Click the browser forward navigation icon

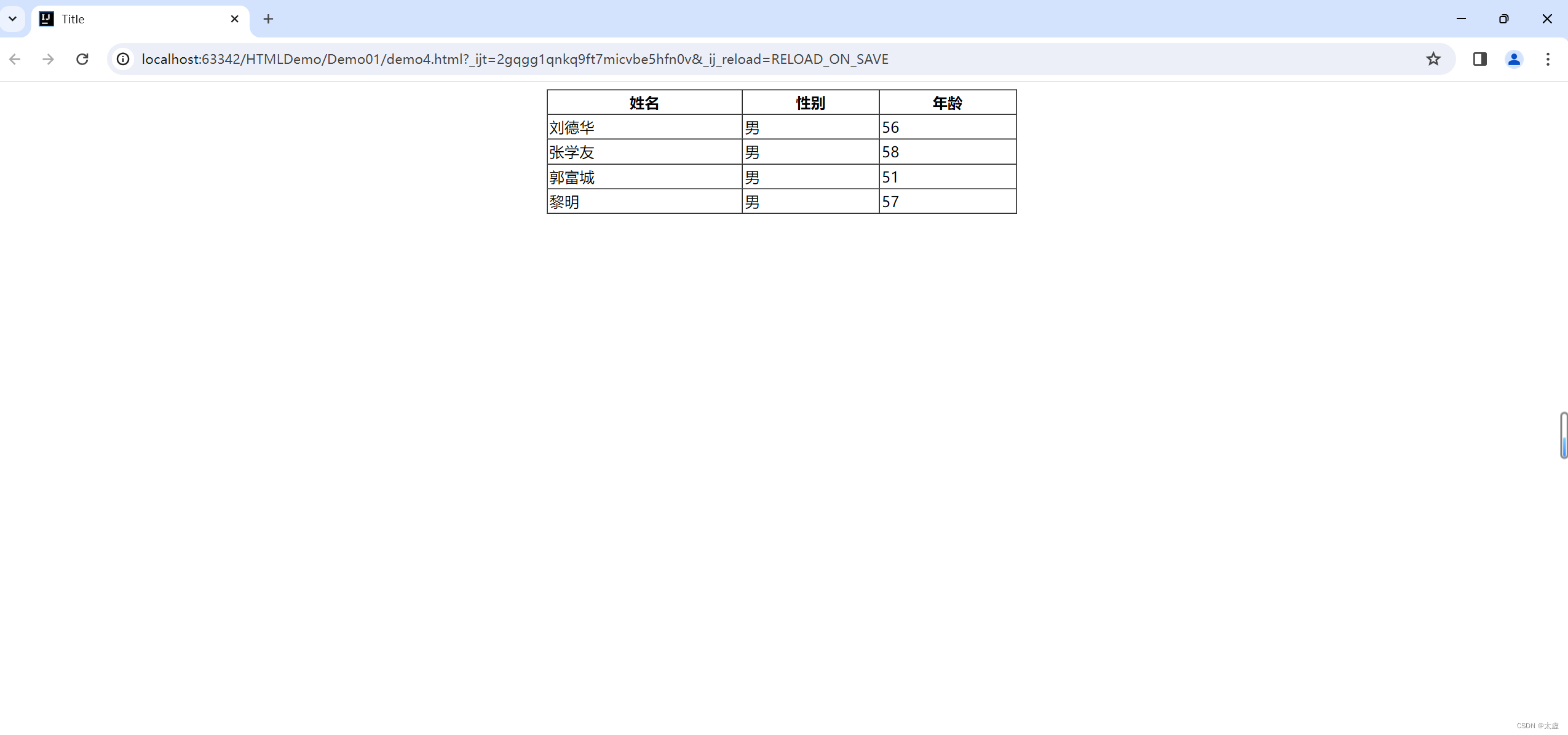coord(47,59)
